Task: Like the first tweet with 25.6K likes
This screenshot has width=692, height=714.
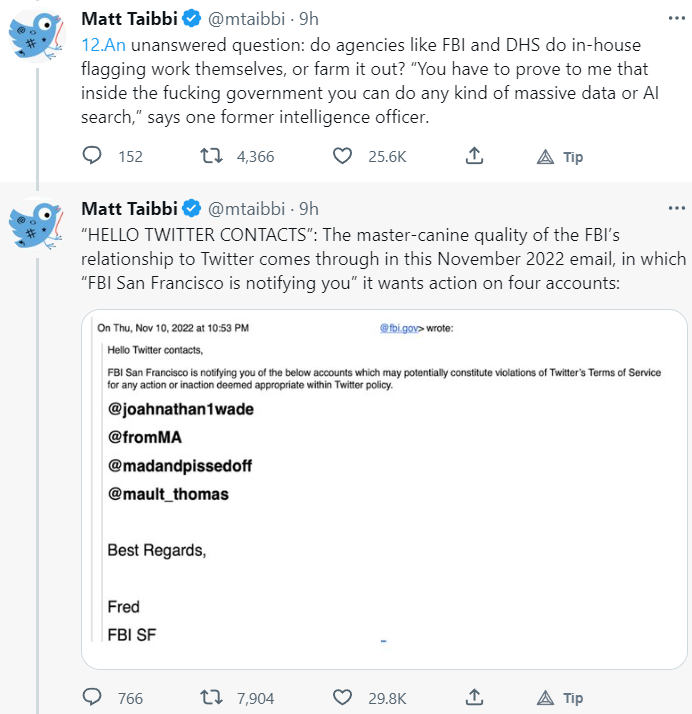Action: [x=343, y=156]
